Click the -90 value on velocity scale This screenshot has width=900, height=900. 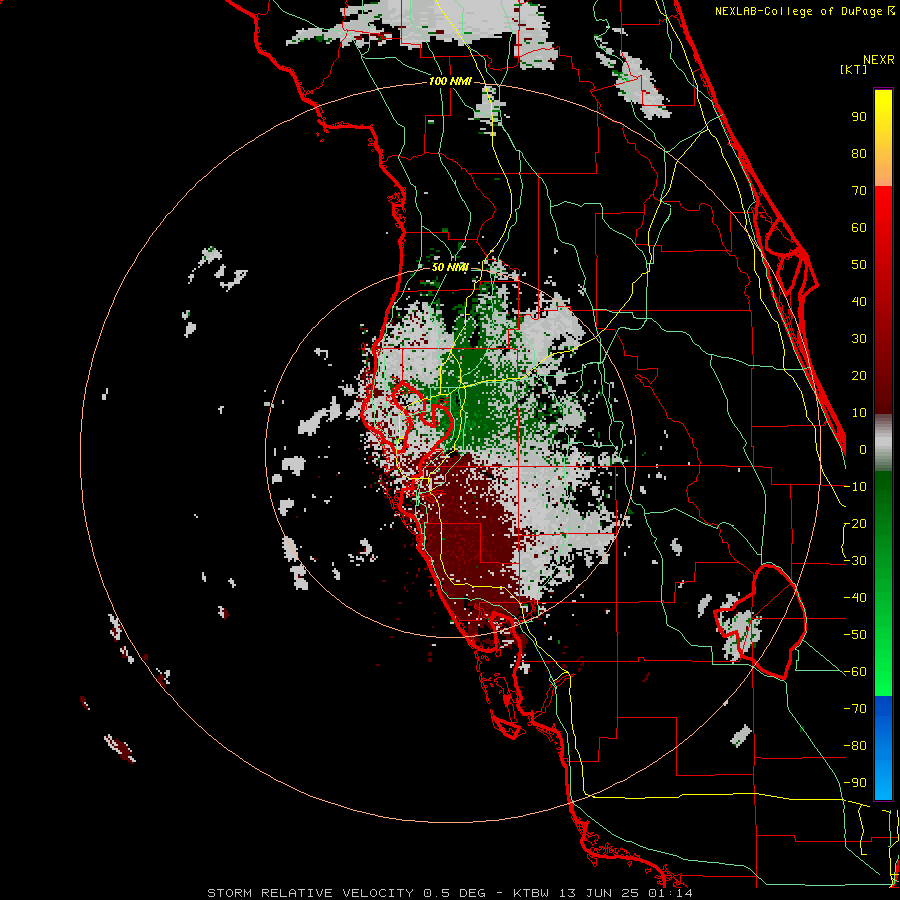[x=855, y=783]
